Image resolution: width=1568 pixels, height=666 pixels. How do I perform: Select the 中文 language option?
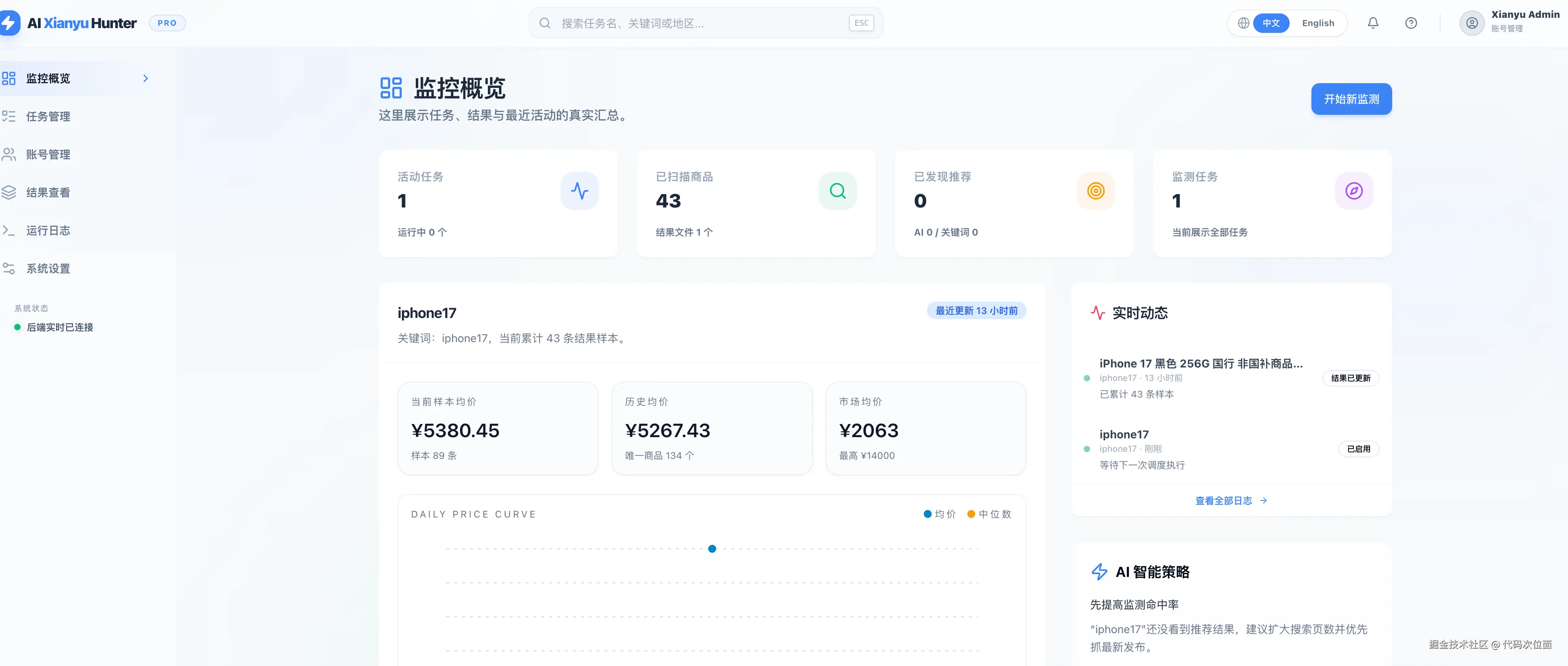coord(1271,23)
